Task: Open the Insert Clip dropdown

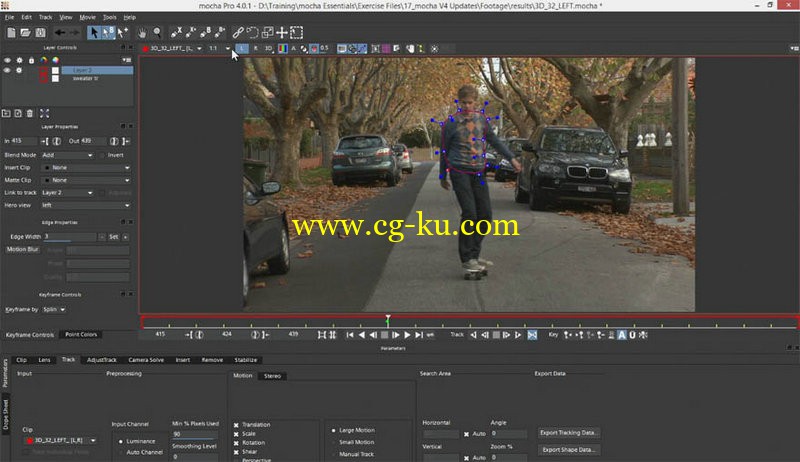Action: pyautogui.click(x=86, y=168)
